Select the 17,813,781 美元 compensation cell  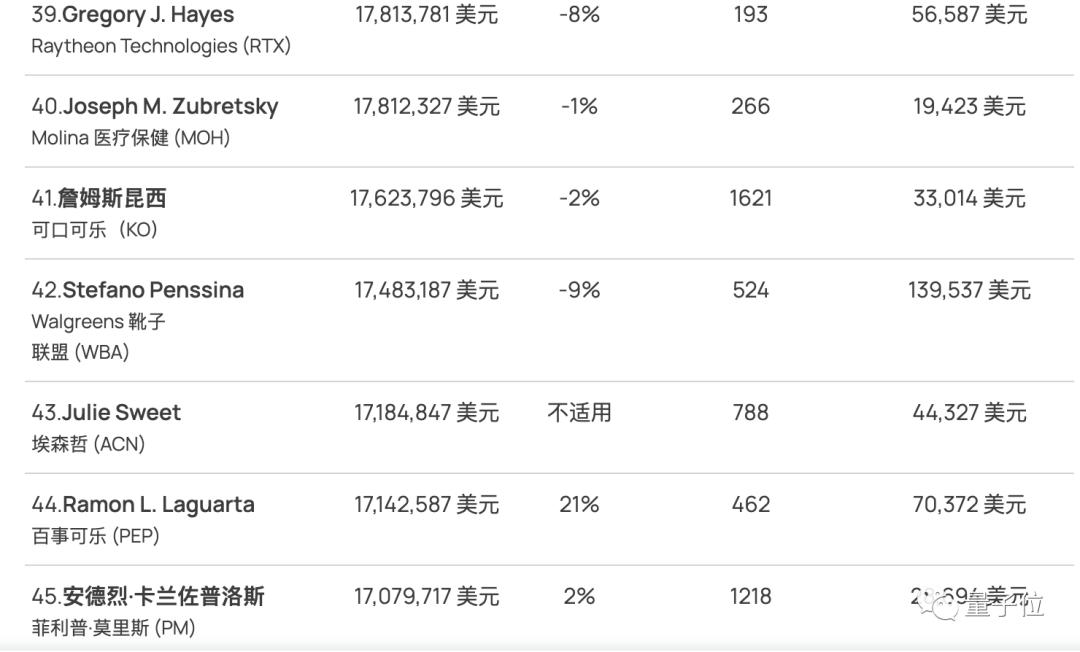[x=426, y=15]
